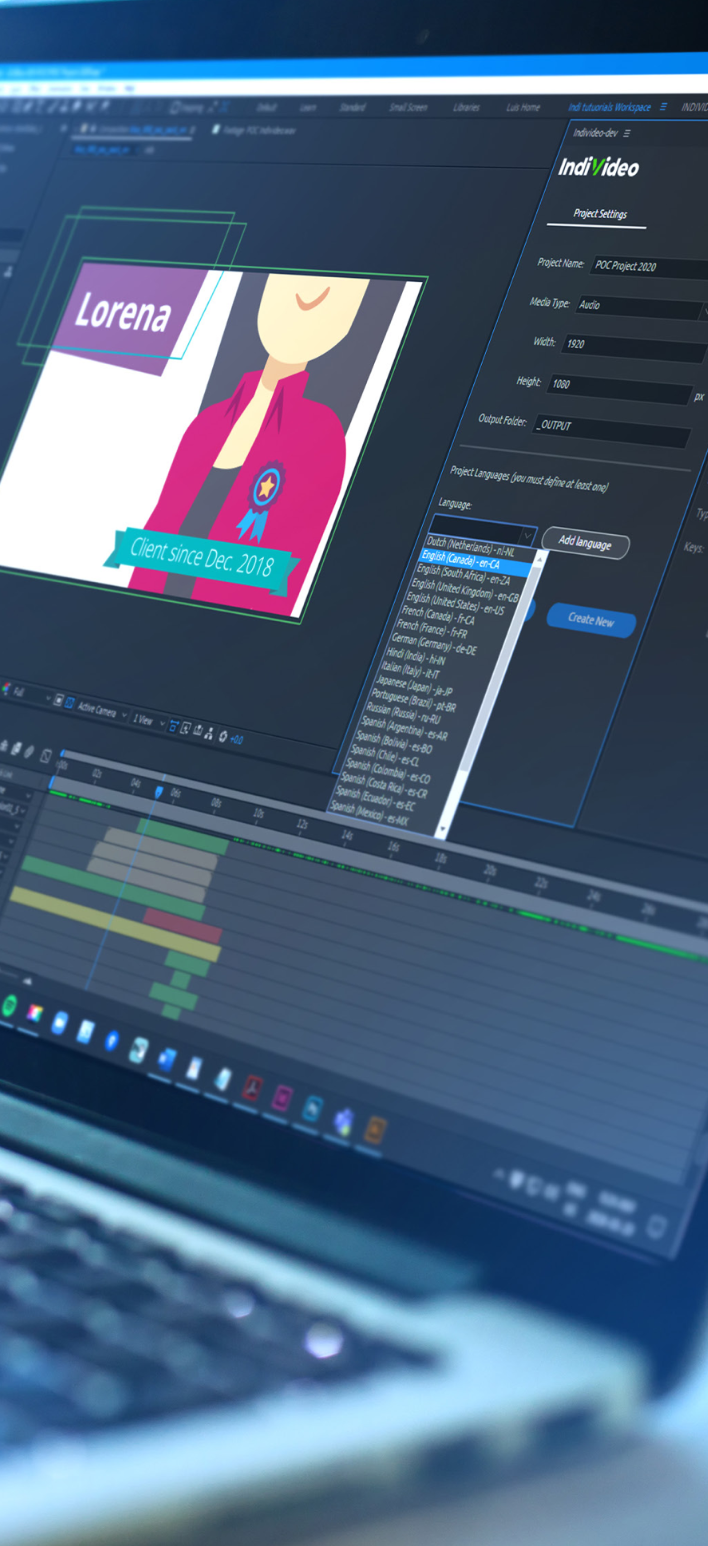
Task: Click the Output Folder field
Action: (x=612, y=429)
